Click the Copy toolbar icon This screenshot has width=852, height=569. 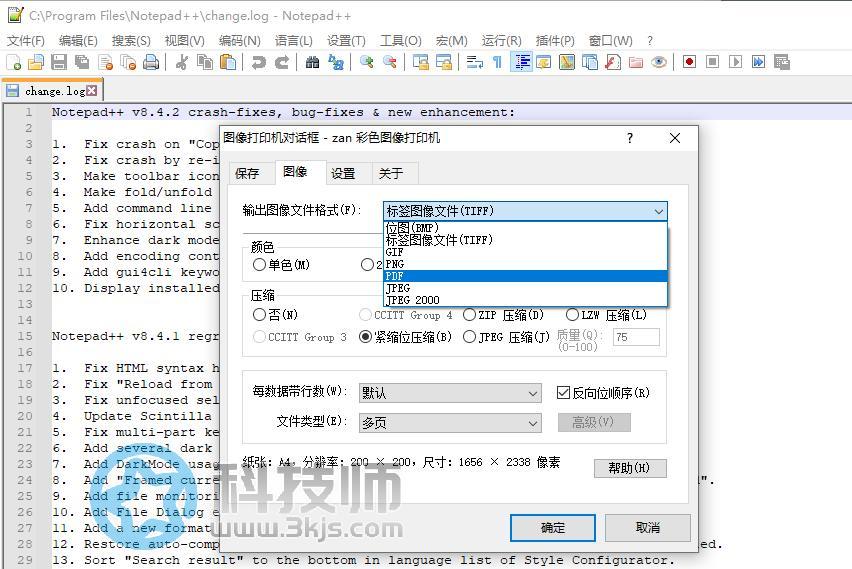[205, 62]
